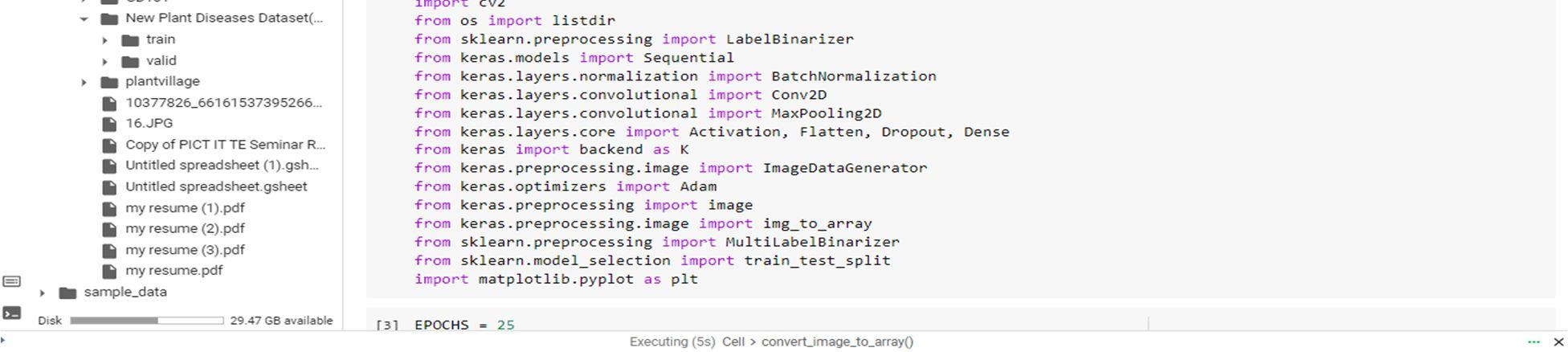Expand the valid folder arrow
The height and width of the screenshot is (352, 1568).
tap(104, 61)
